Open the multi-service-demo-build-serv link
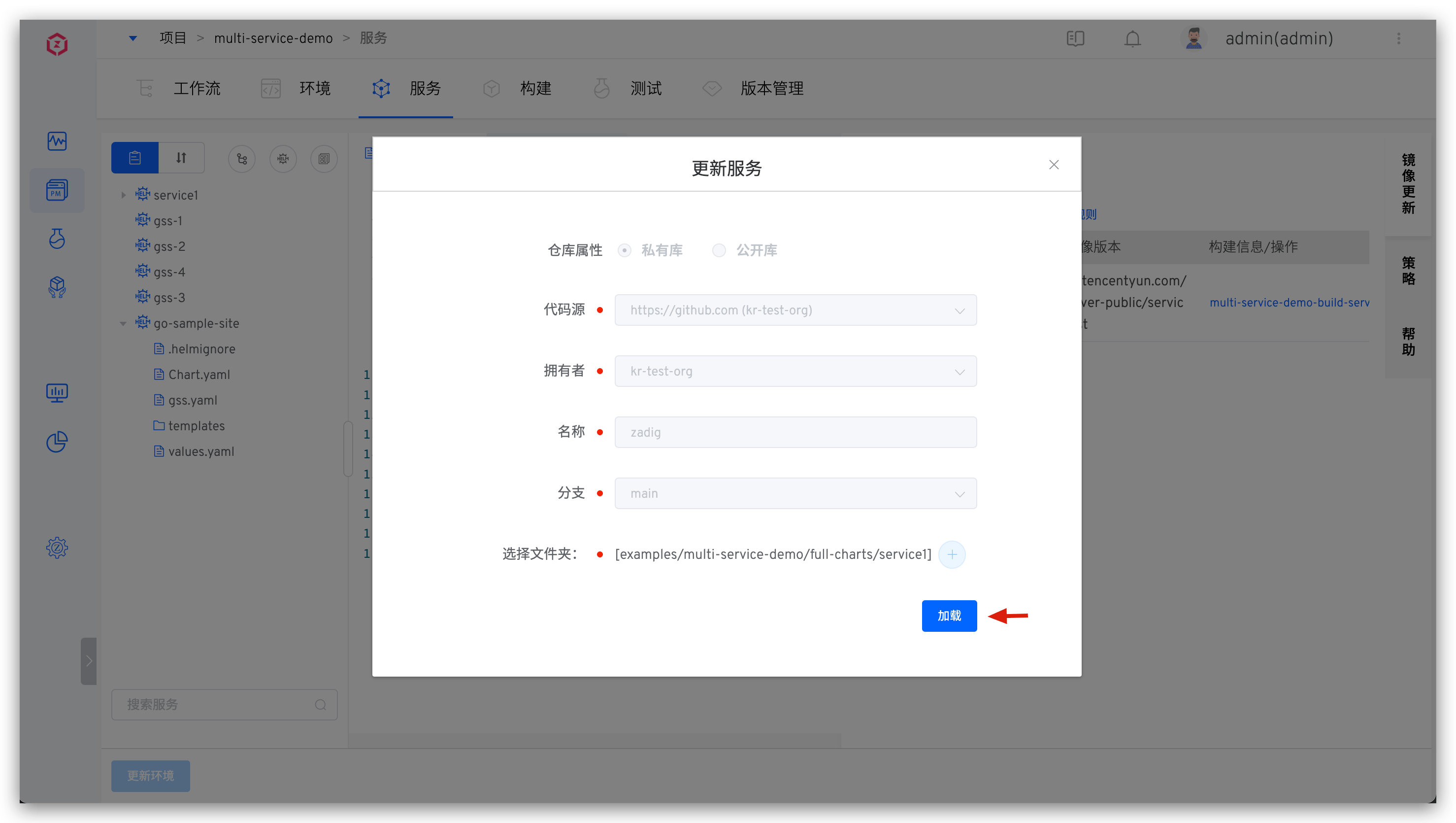 point(1289,303)
